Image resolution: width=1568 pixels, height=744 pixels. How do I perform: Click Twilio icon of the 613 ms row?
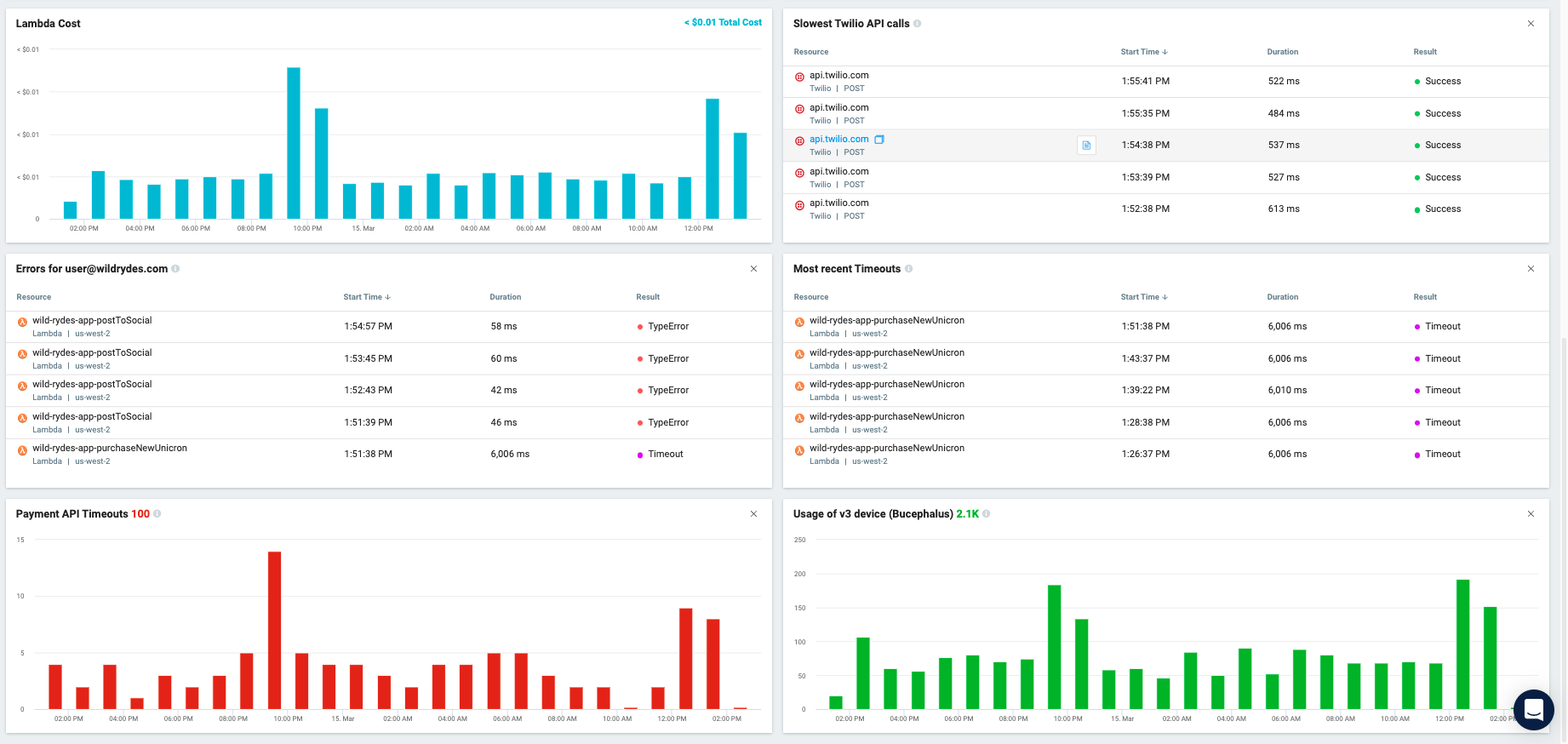pyautogui.click(x=799, y=205)
